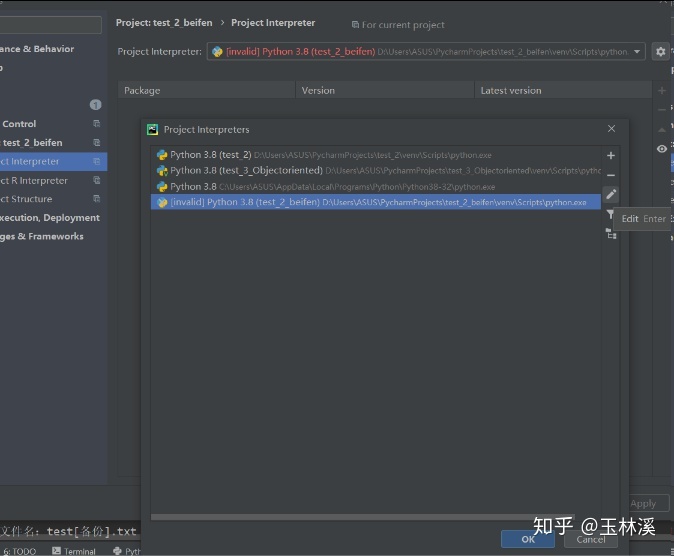
Task: Open Languages & Frameworks settings category
Action: (x=53, y=237)
